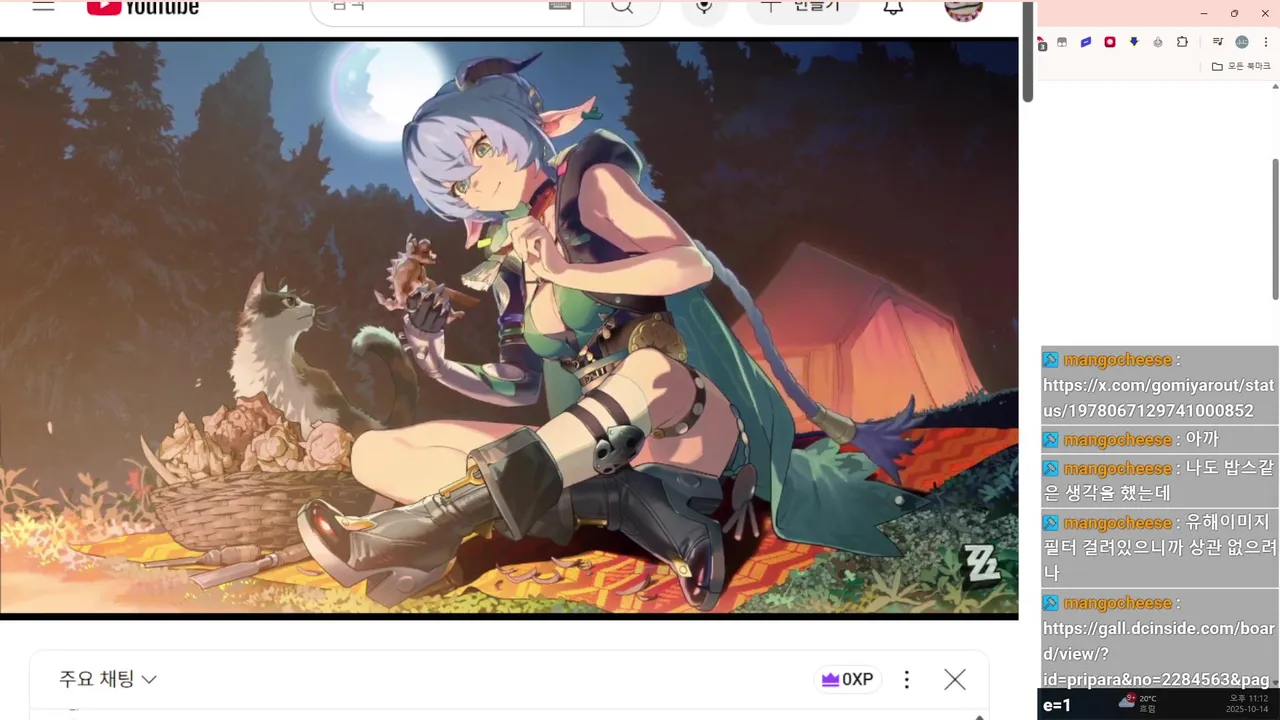Open the YouTube account avatar menu
This screenshot has width=1280, height=720.
[963, 9]
